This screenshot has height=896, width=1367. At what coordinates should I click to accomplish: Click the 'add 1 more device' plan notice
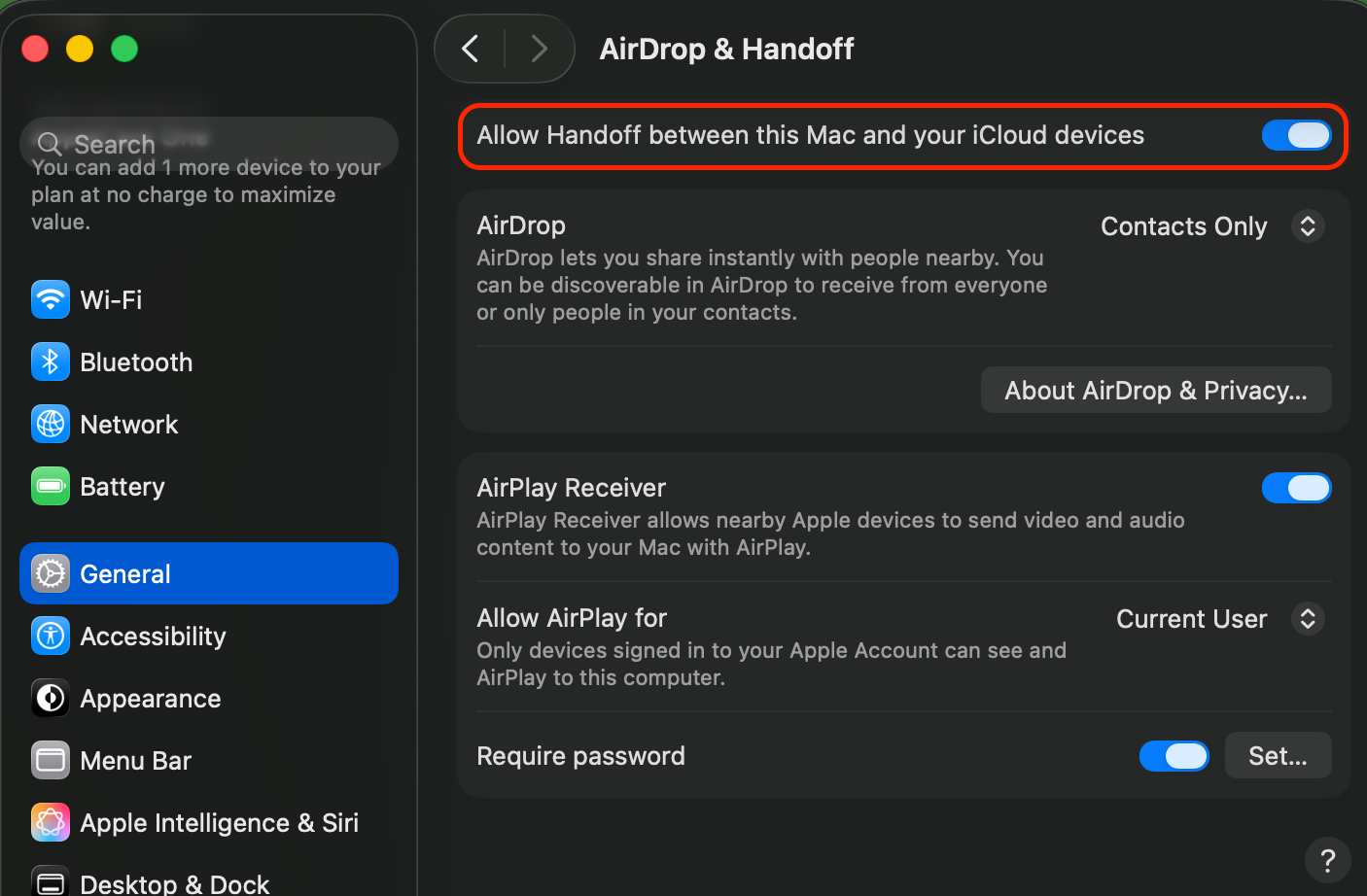point(206,194)
